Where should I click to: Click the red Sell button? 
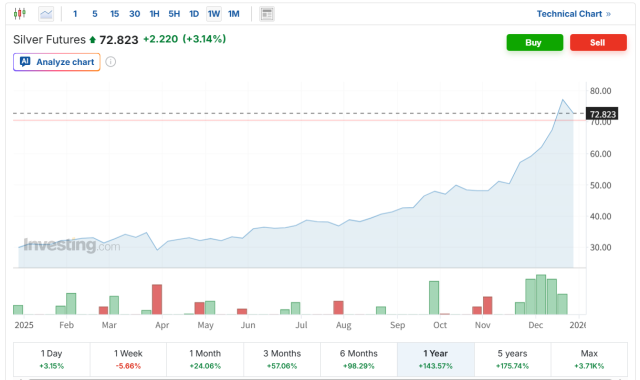pos(598,42)
